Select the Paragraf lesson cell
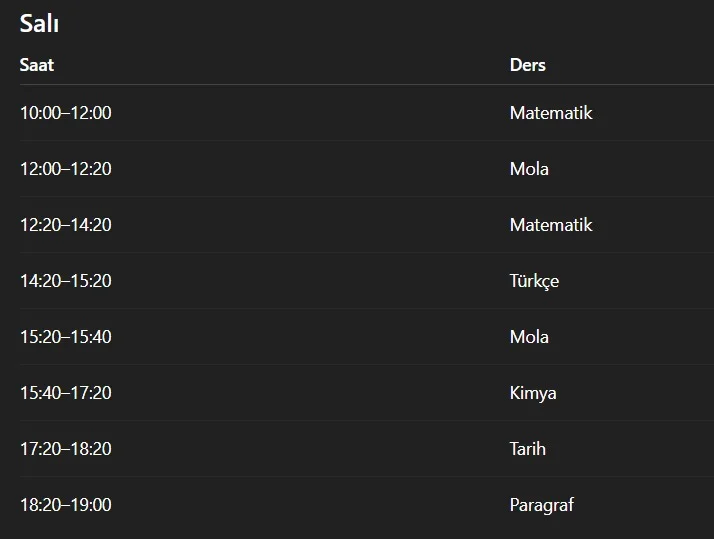Image resolution: width=714 pixels, height=539 pixels. coord(542,505)
